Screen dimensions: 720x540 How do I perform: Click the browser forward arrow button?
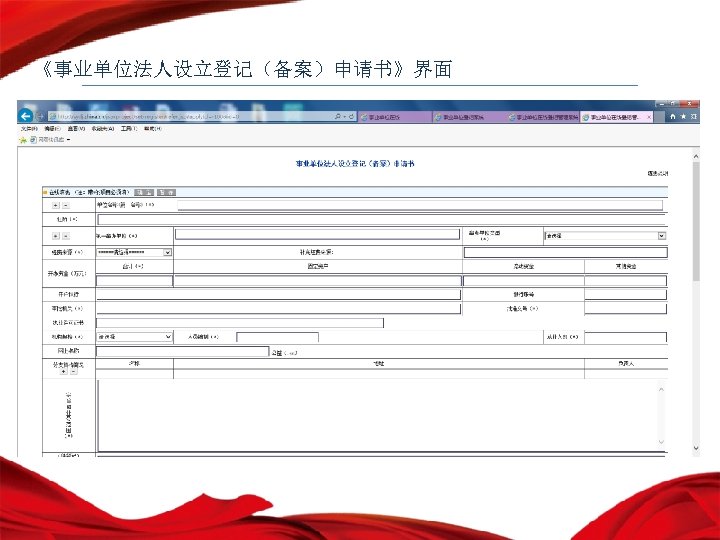click(x=40, y=116)
